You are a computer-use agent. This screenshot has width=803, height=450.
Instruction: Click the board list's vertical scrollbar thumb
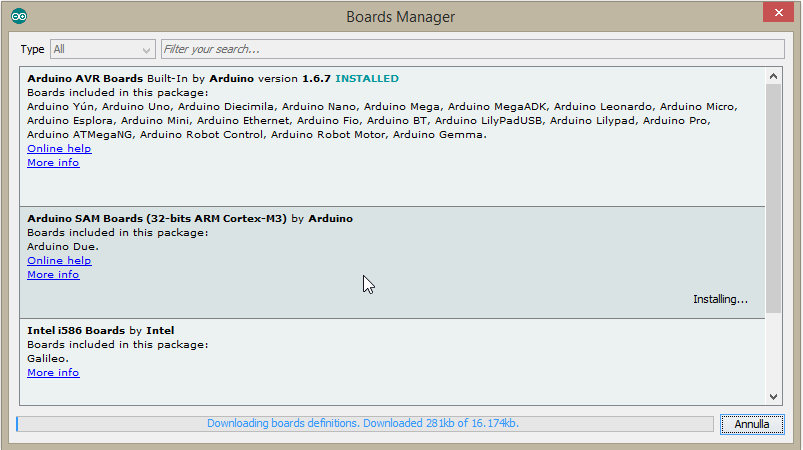773,198
